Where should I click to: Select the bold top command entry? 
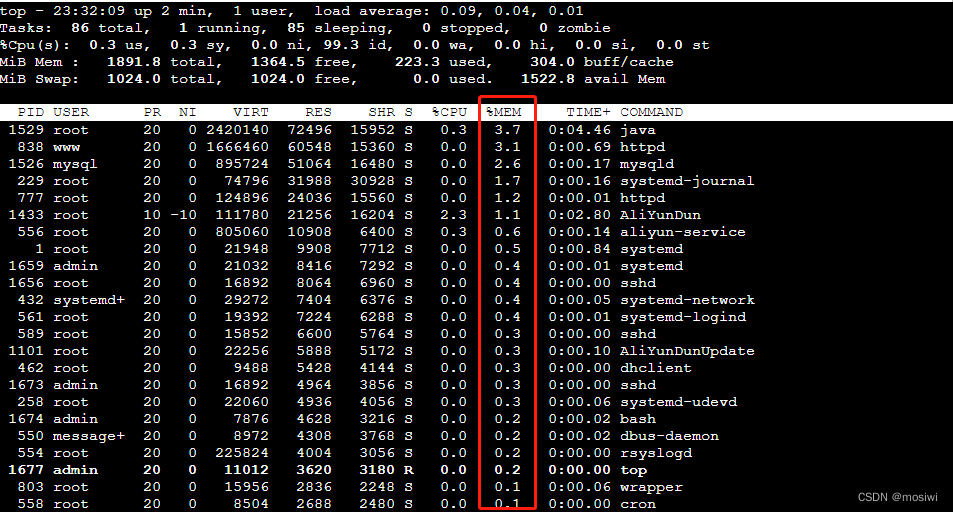tap(633, 471)
